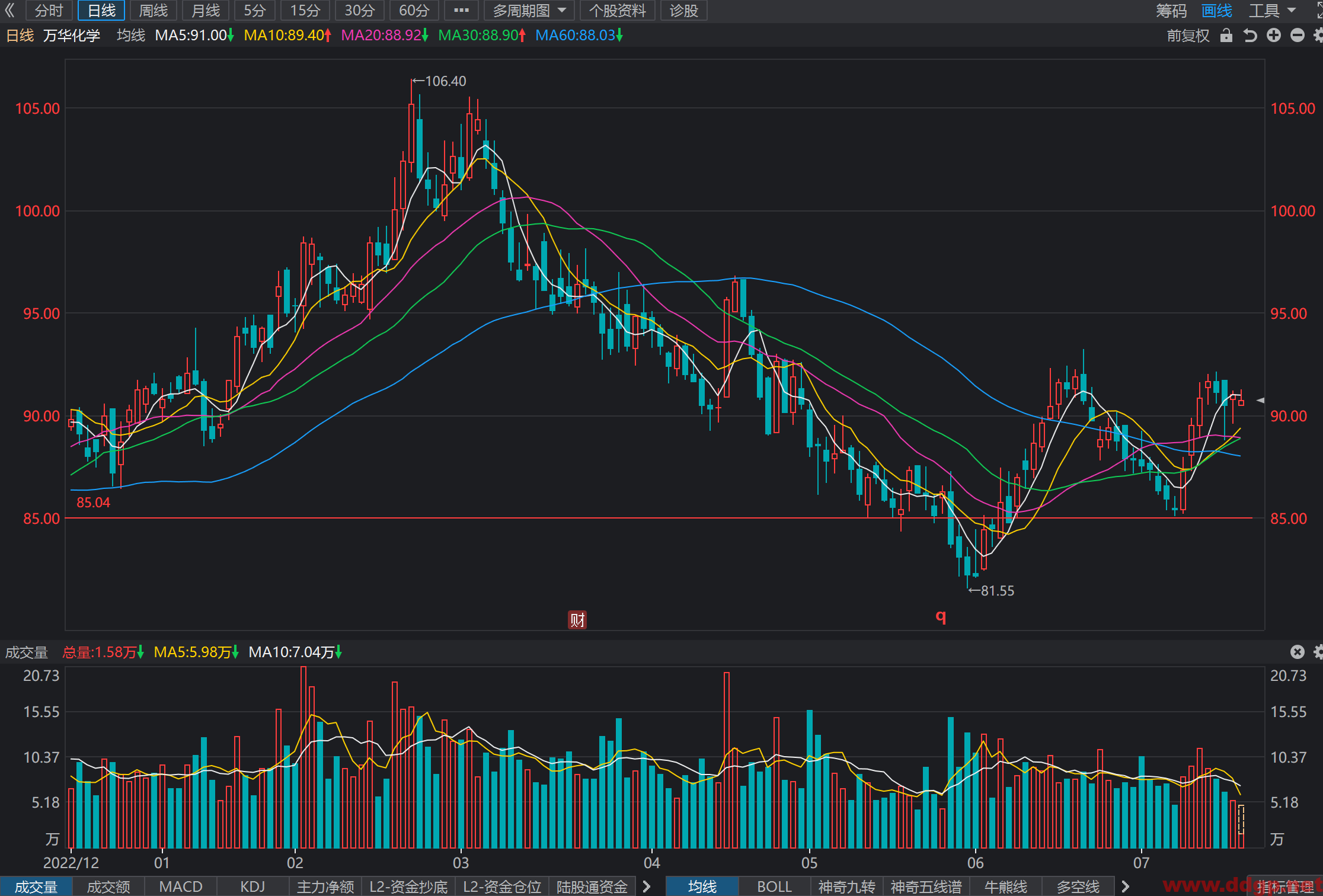Select 陆股通资金 indicator tab
The image size is (1323, 896).
(x=592, y=887)
